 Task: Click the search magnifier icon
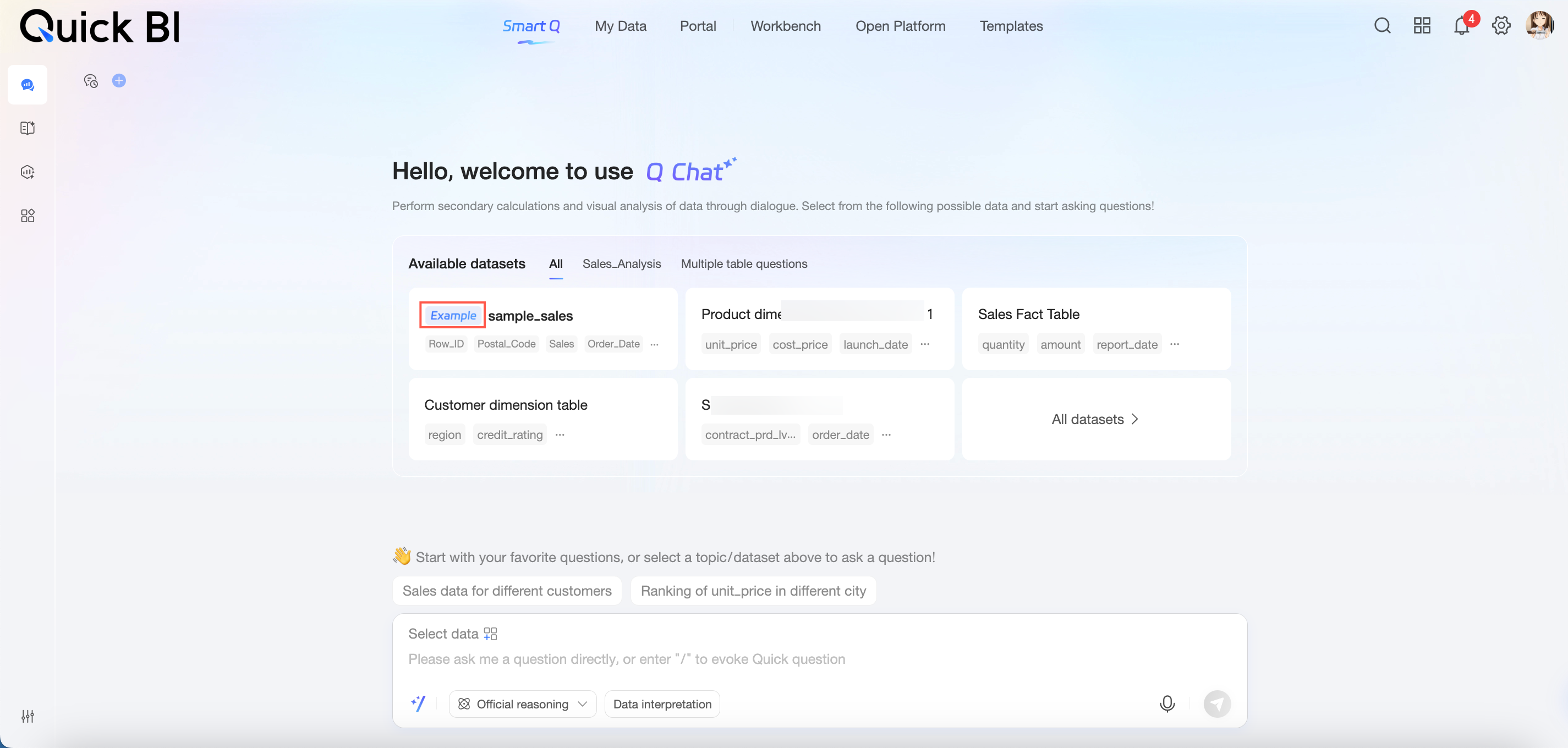(1383, 25)
